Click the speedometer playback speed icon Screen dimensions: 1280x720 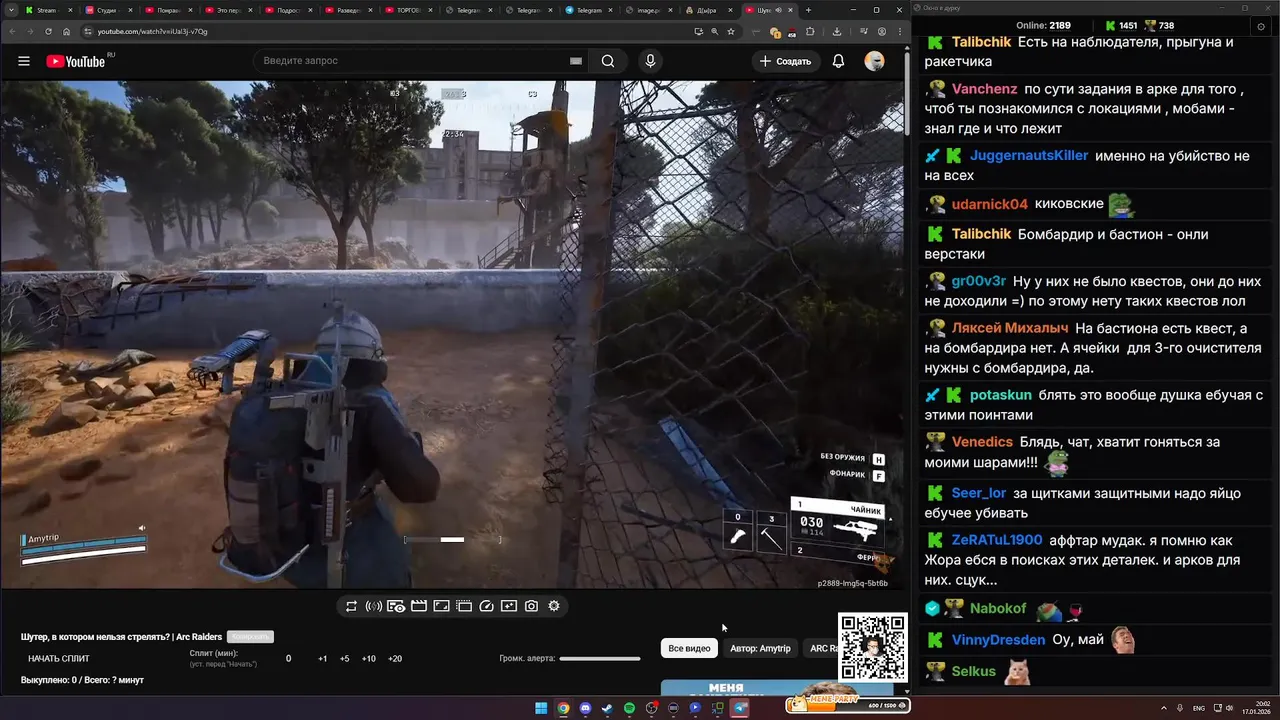486,606
